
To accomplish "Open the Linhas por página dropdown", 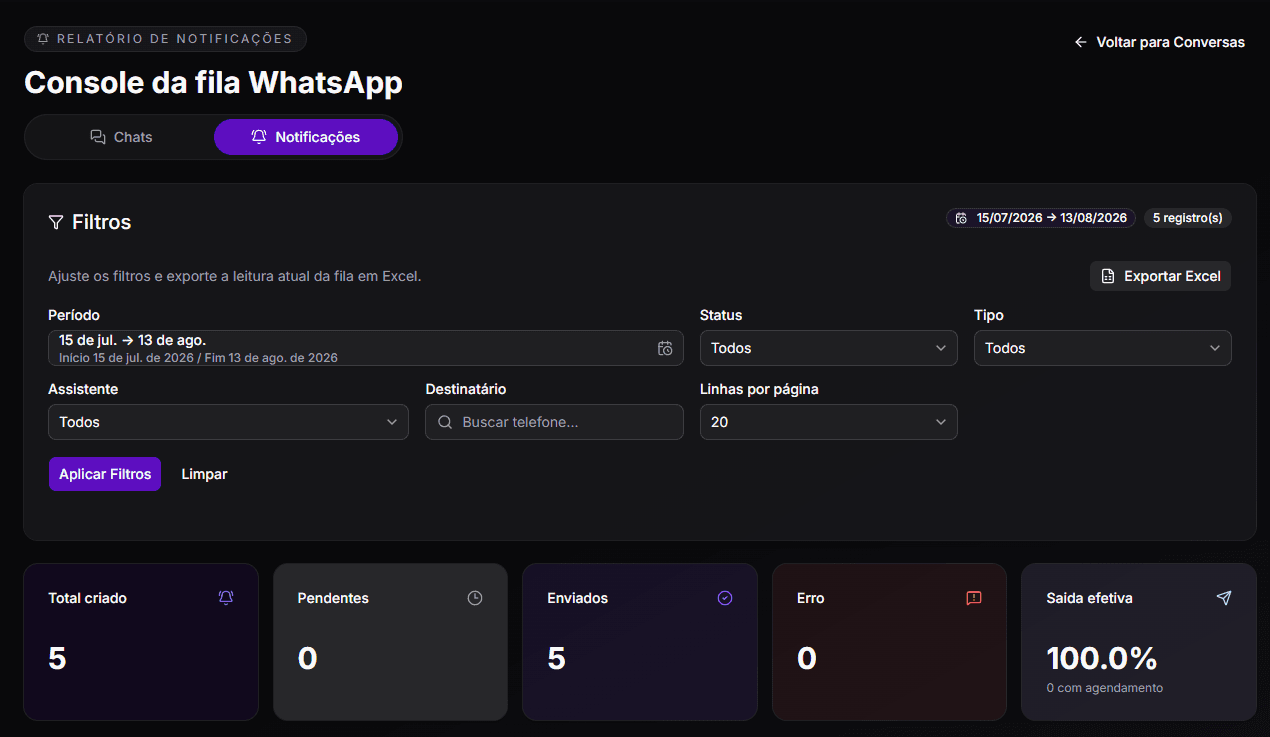I will tap(829, 422).
